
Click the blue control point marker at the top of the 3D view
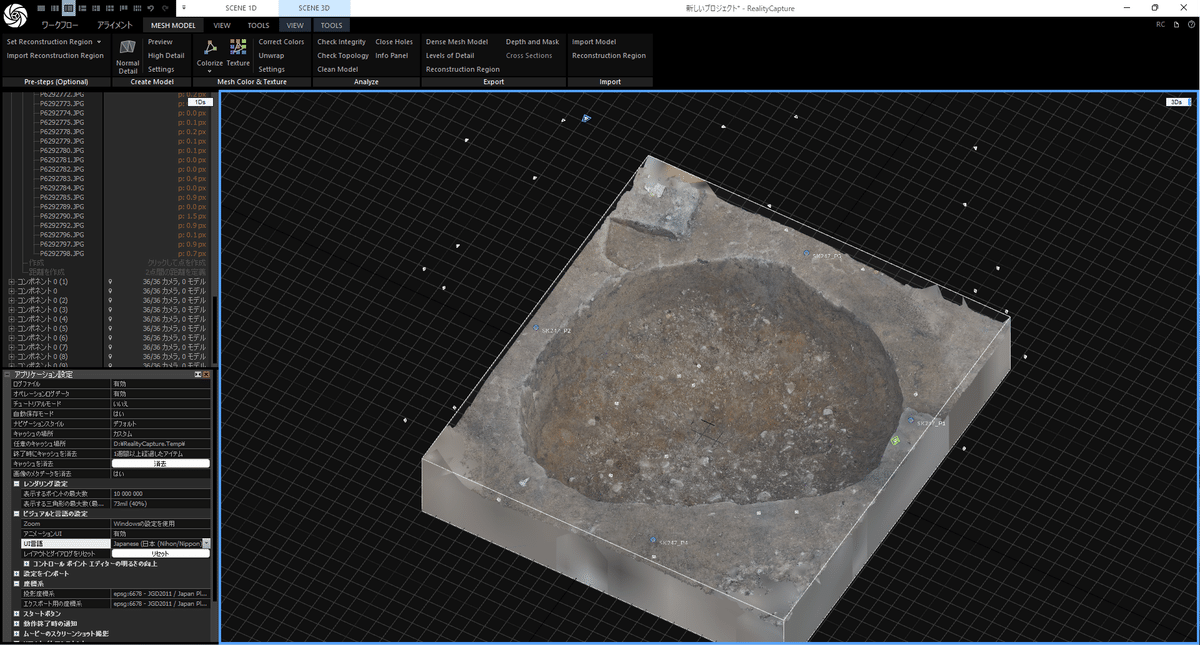[x=586, y=119]
